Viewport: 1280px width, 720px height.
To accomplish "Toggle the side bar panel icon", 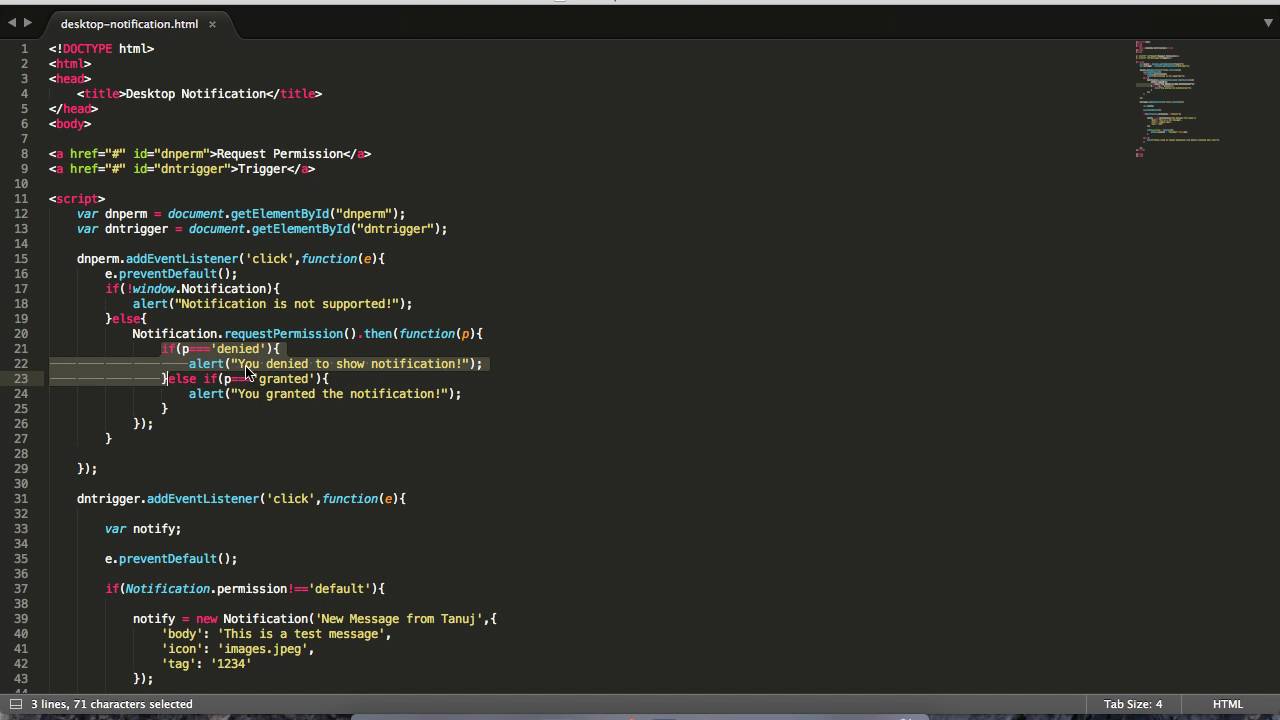I will coord(15,704).
